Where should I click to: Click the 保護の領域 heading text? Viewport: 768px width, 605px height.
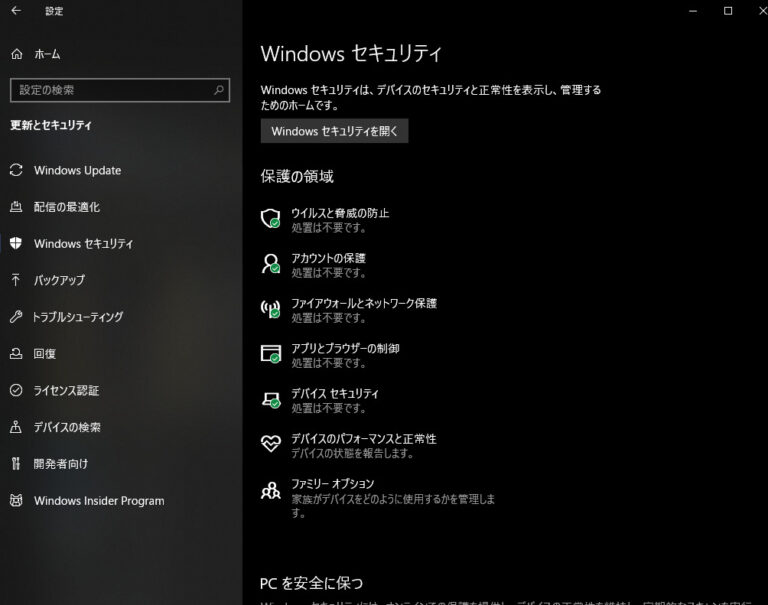[297, 176]
